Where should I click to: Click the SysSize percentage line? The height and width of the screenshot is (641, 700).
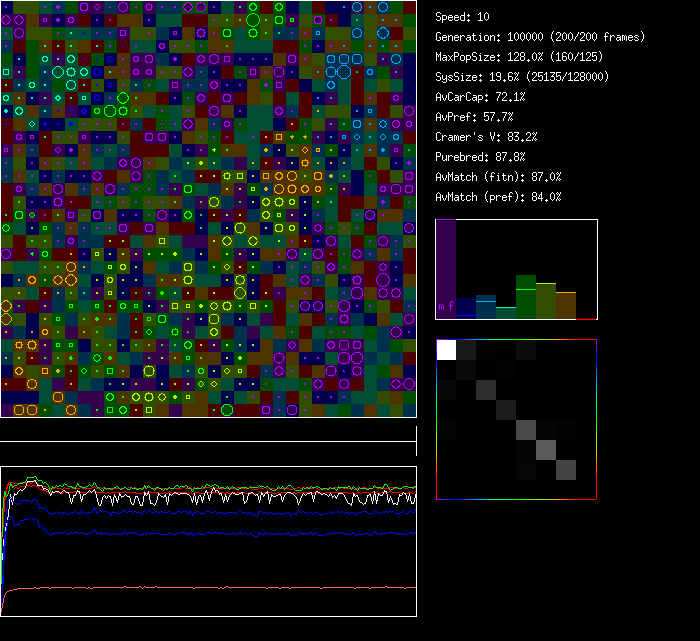pyautogui.click(x=522, y=77)
